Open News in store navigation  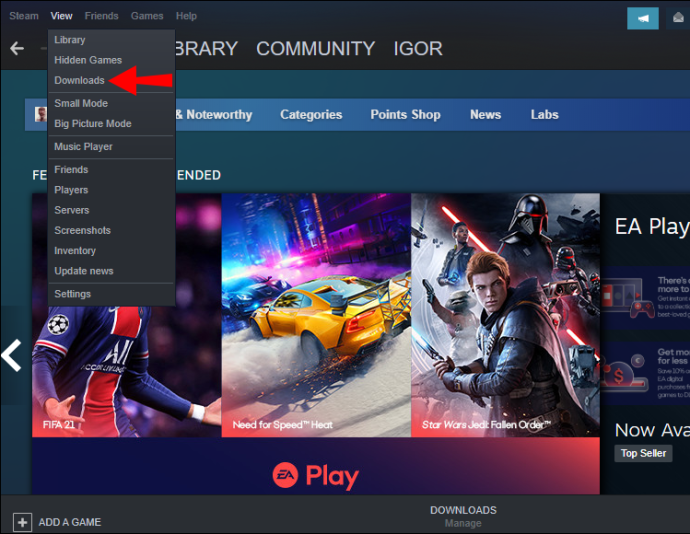pos(485,114)
